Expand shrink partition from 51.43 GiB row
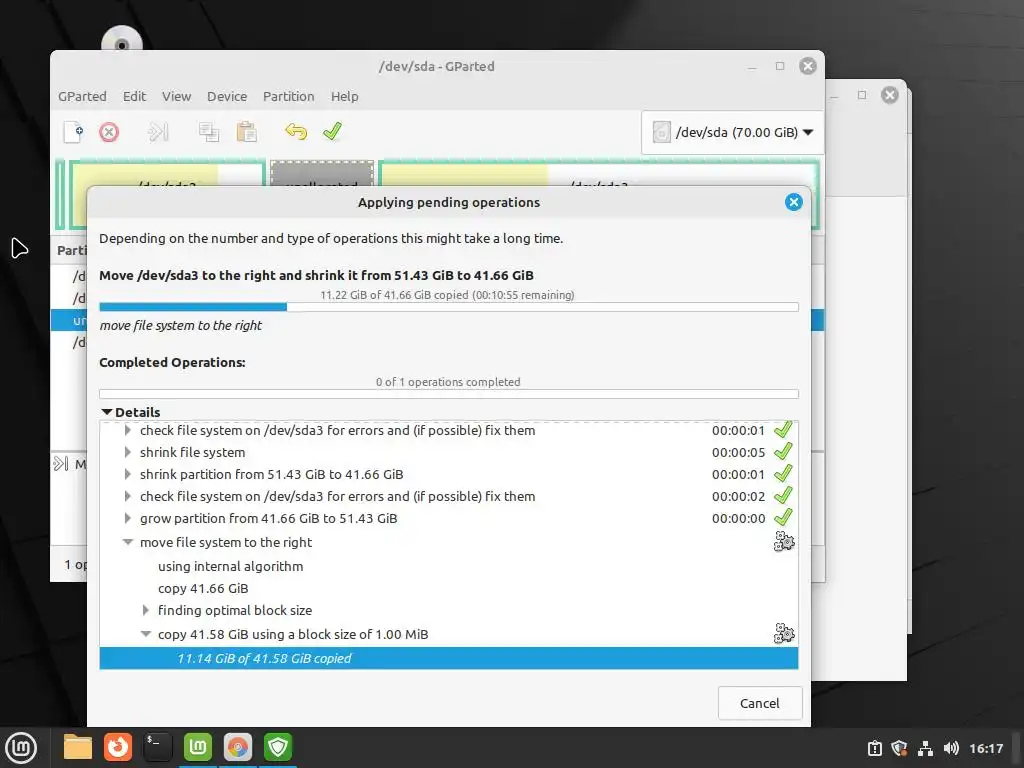The width and height of the screenshot is (1024, 768). pos(127,474)
